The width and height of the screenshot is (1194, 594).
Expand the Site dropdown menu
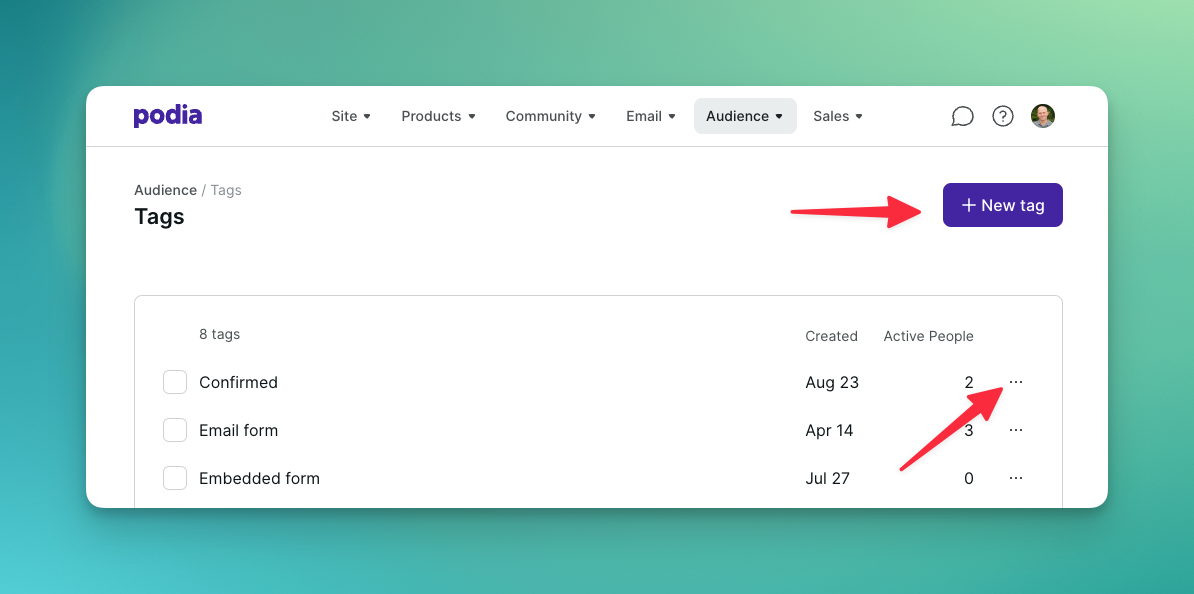351,116
